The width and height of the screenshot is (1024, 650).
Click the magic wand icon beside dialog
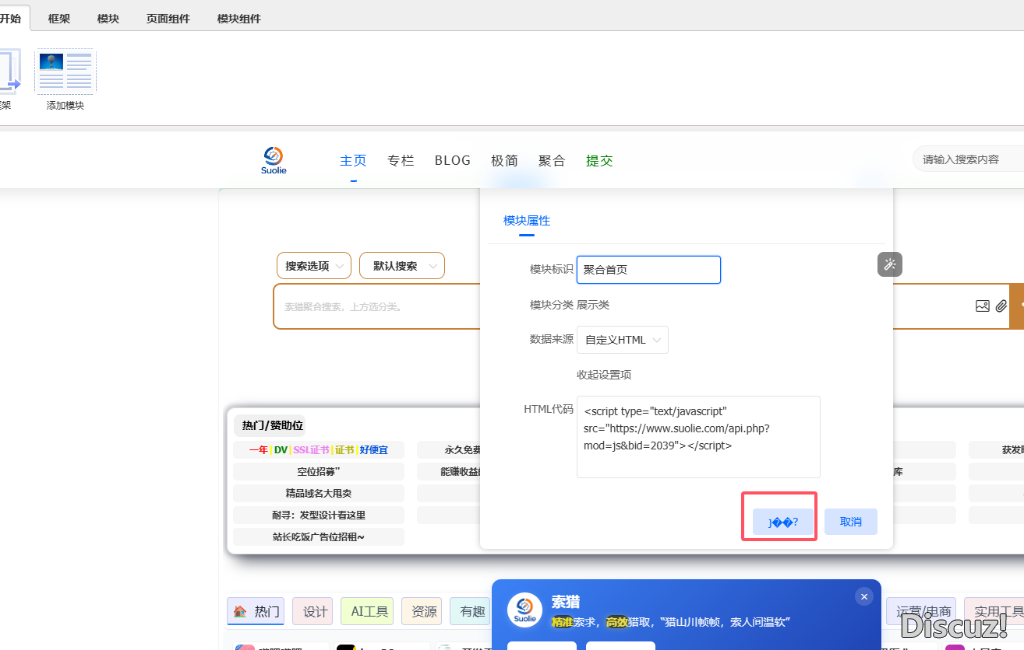click(x=890, y=264)
